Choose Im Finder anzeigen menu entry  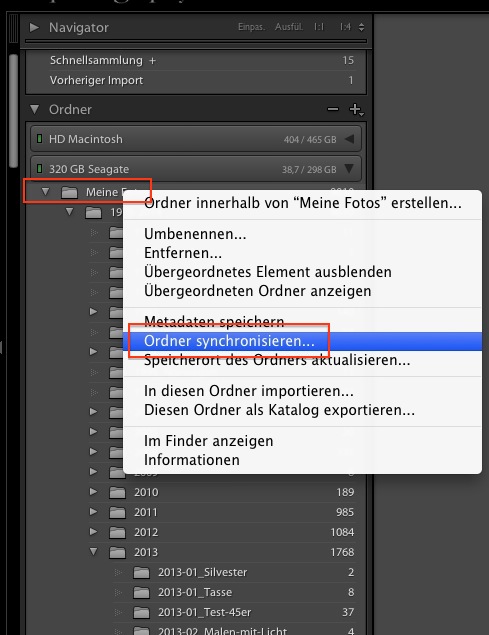pos(209,441)
